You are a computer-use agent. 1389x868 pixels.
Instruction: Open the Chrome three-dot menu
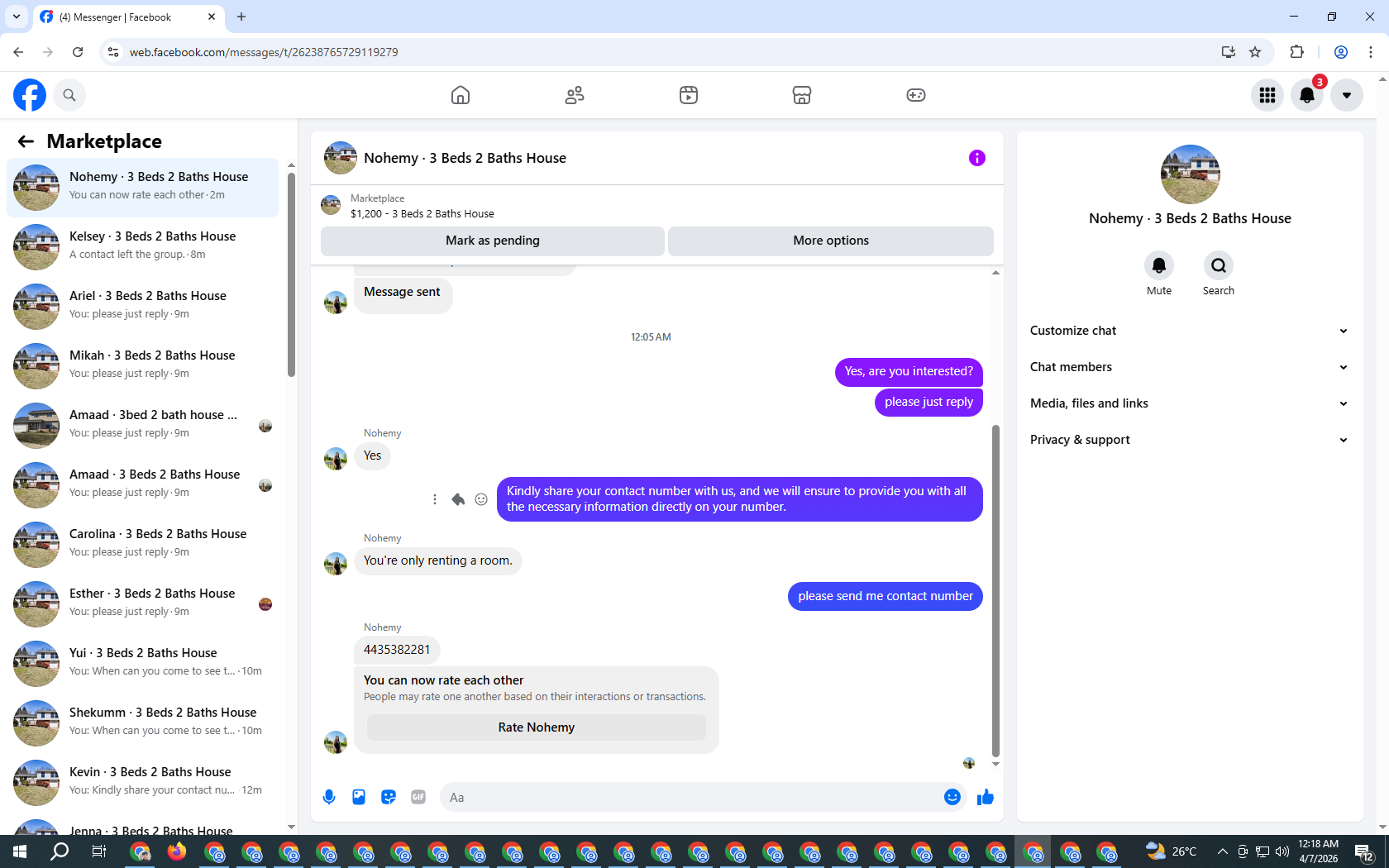[x=1371, y=52]
